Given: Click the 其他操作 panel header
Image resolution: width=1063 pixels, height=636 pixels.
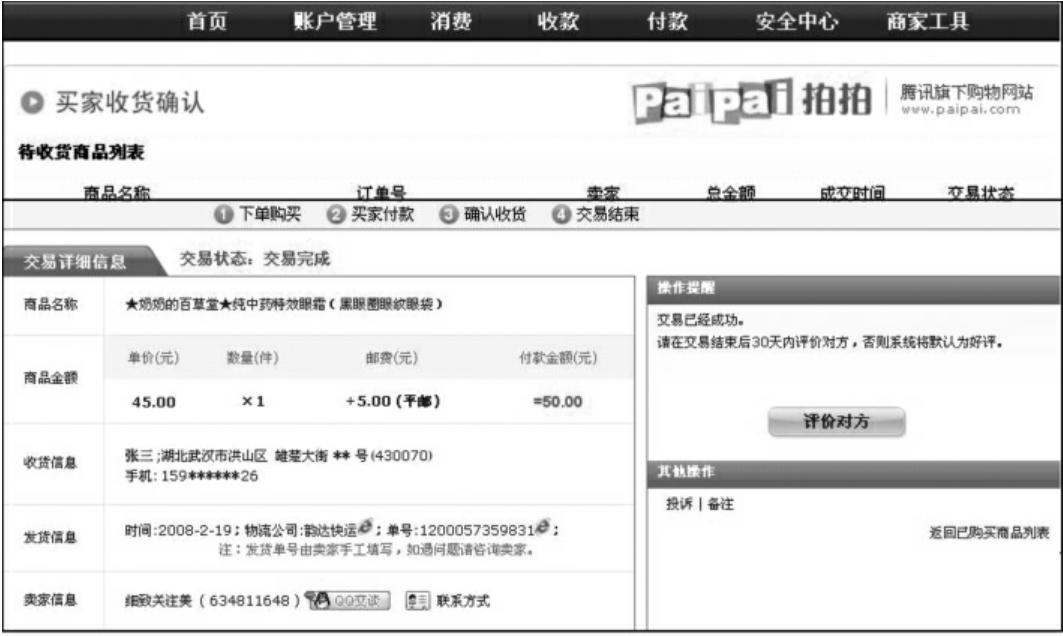Looking at the screenshot, I should (x=854, y=472).
